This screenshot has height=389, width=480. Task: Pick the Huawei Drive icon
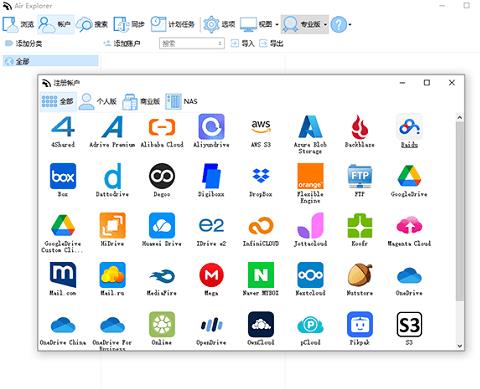tap(162, 230)
